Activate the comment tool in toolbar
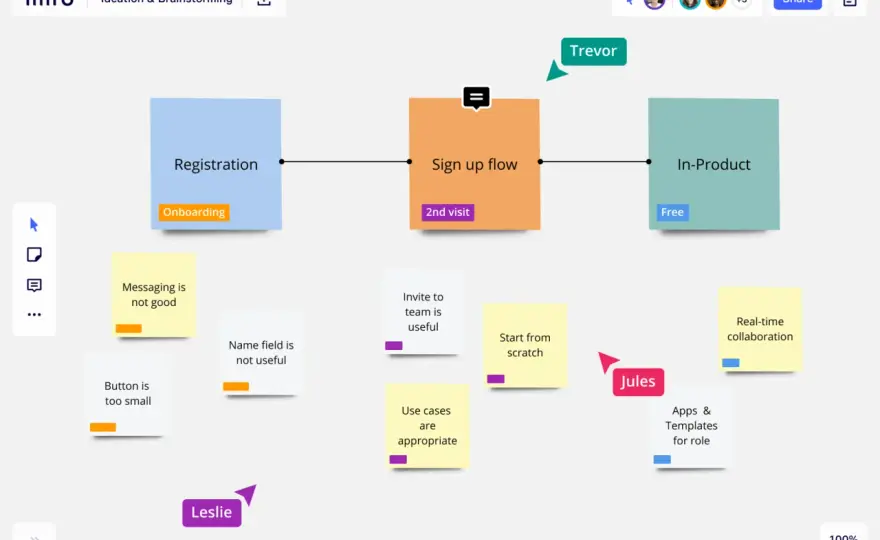Viewport: 880px width, 540px height. (x=34, y=285)
